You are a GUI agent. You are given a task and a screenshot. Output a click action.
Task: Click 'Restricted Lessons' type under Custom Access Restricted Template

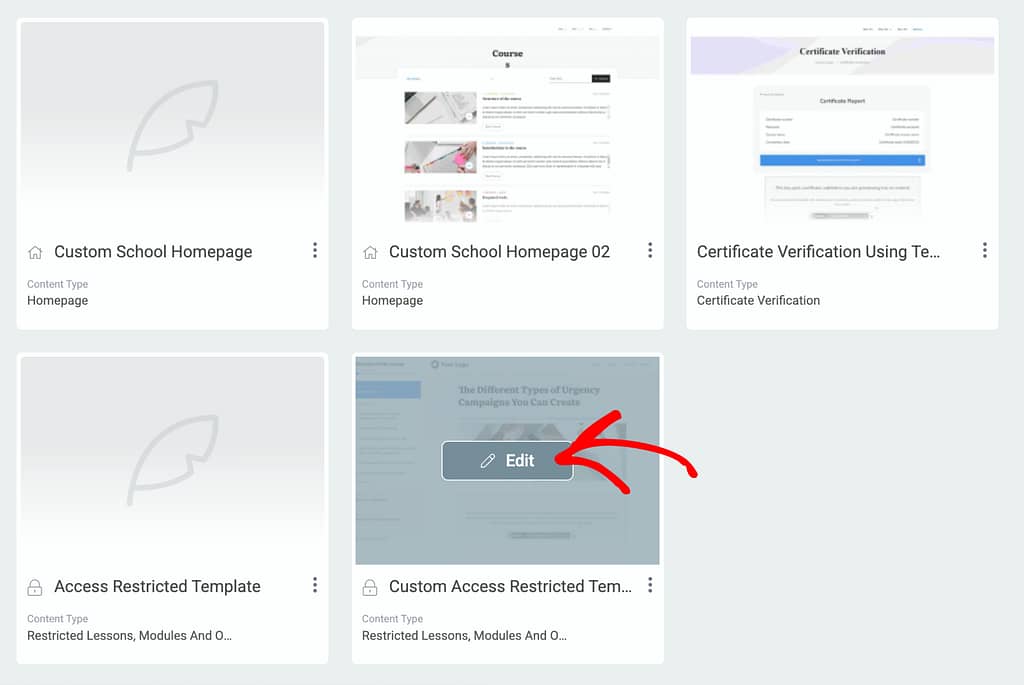pyautogui.click(x=464, y=635)
